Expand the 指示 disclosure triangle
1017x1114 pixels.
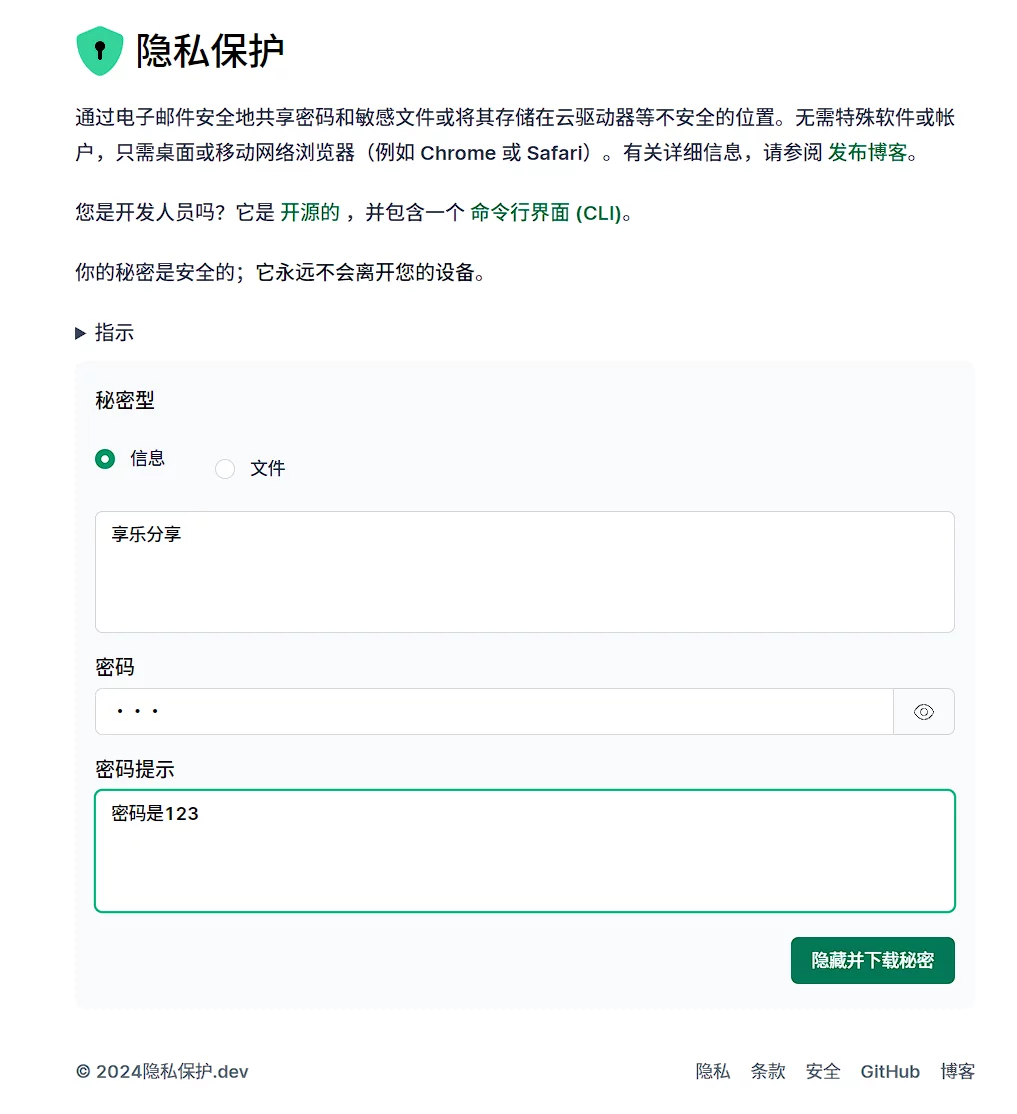point(81,334)
